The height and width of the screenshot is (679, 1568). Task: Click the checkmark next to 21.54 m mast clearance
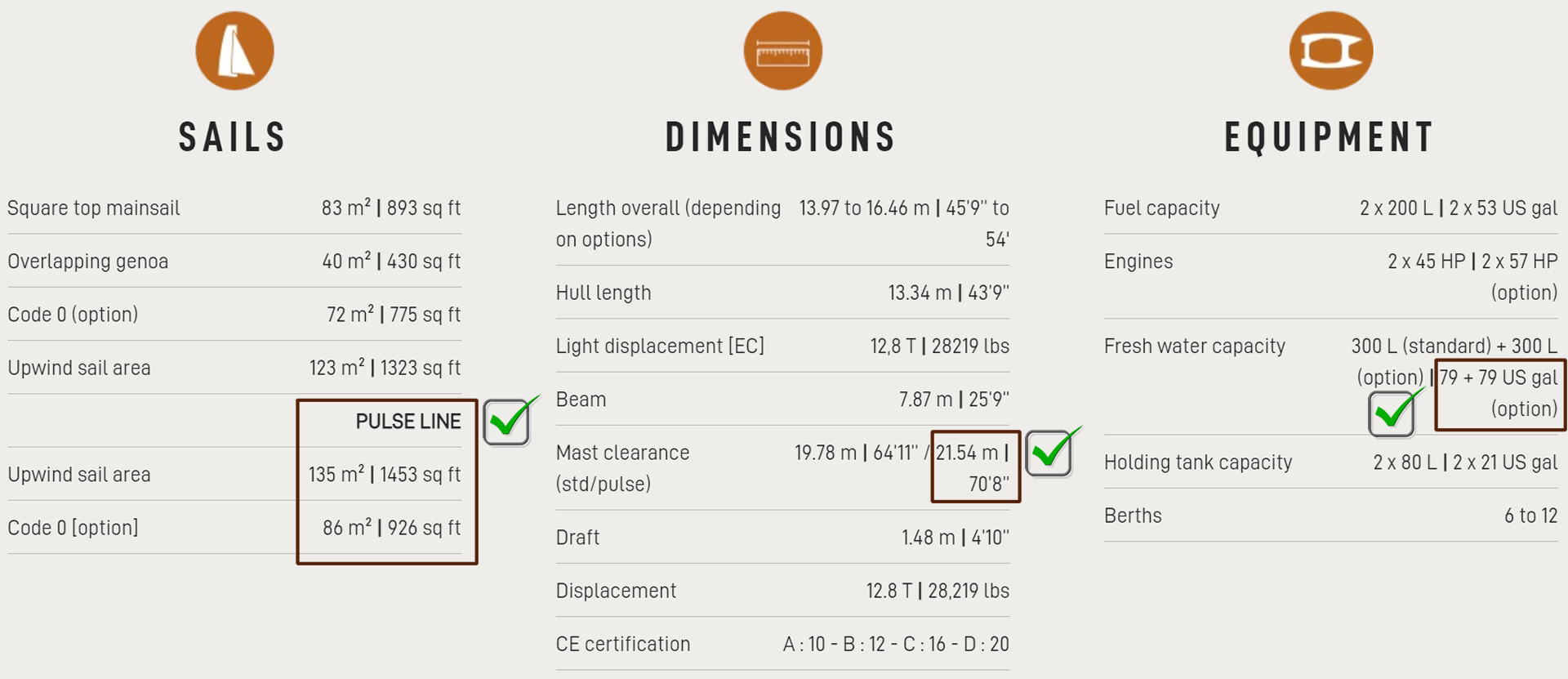click(1051, 452)
